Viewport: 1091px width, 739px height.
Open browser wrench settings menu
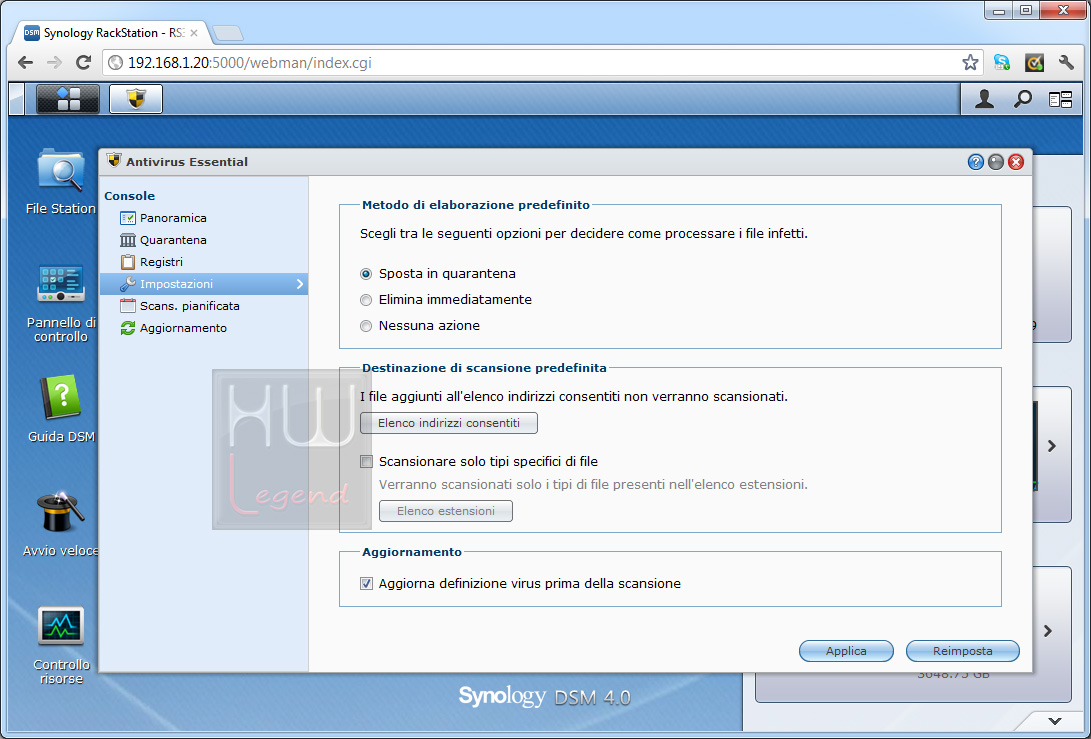[1066, 63]
